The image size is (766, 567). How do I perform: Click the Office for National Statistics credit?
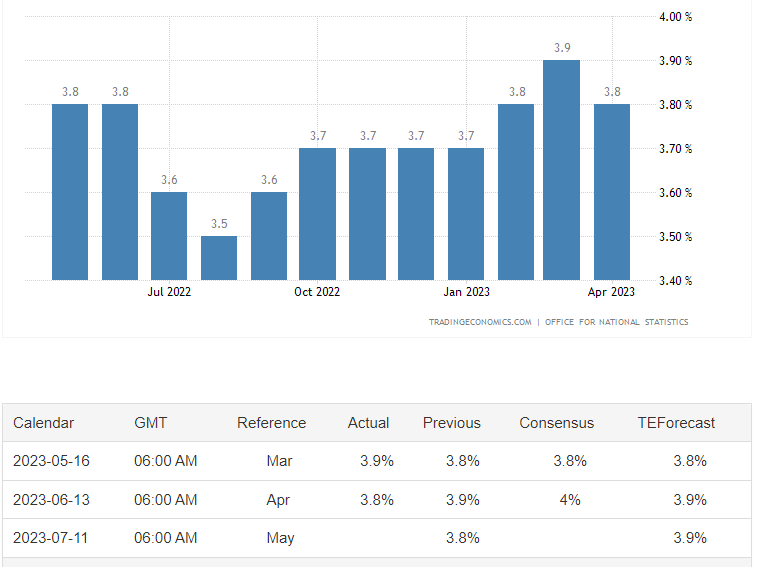(616, 322)
